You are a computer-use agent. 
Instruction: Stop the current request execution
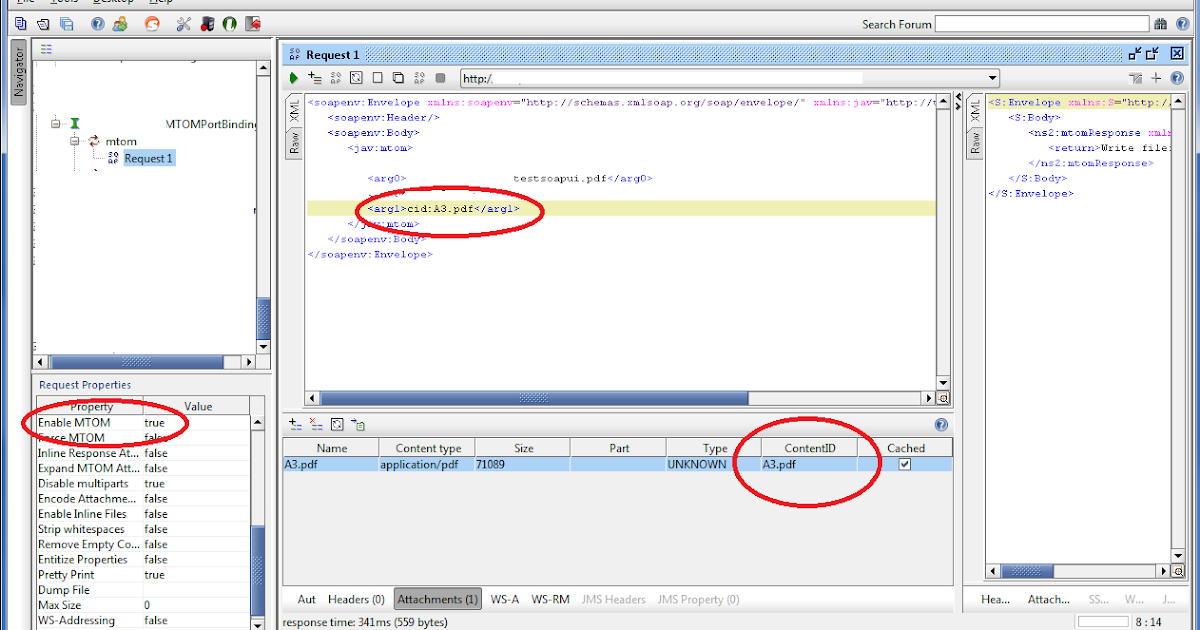click(x=440, y=78)
